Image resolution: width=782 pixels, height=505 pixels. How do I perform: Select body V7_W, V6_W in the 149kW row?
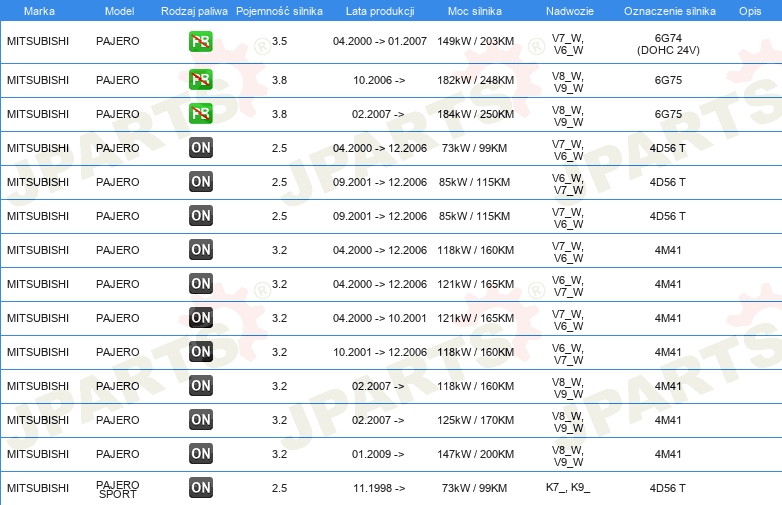click(x=568, y=44)
